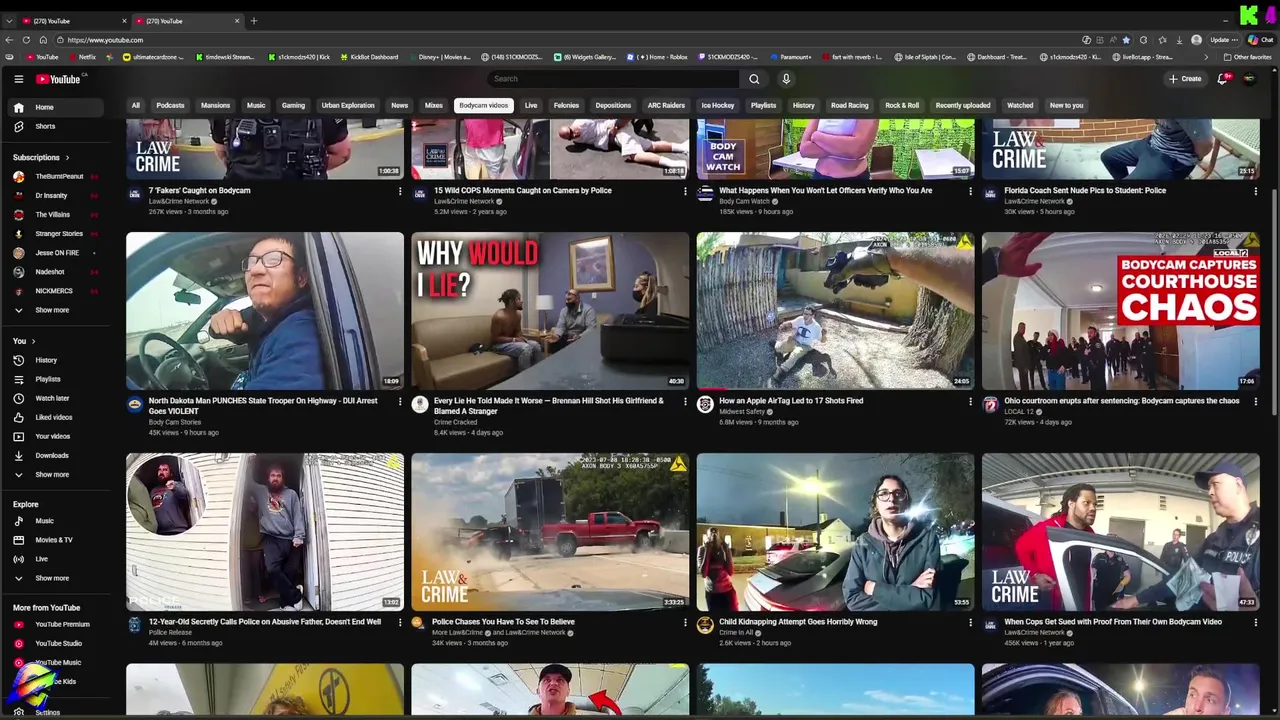The width and height of the screenshot is (1280, 720).
Task: Open options menu for 'How an Apple AirTag' video
Action: pyautogui.click(x=970, y=402)
